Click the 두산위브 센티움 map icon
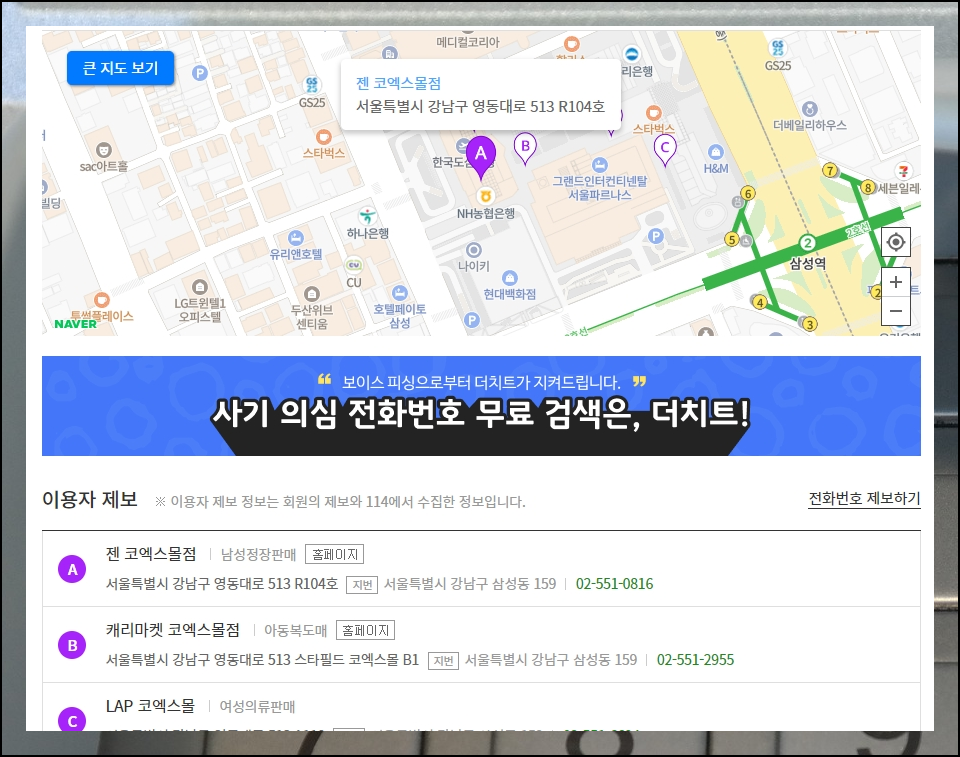 312,293
